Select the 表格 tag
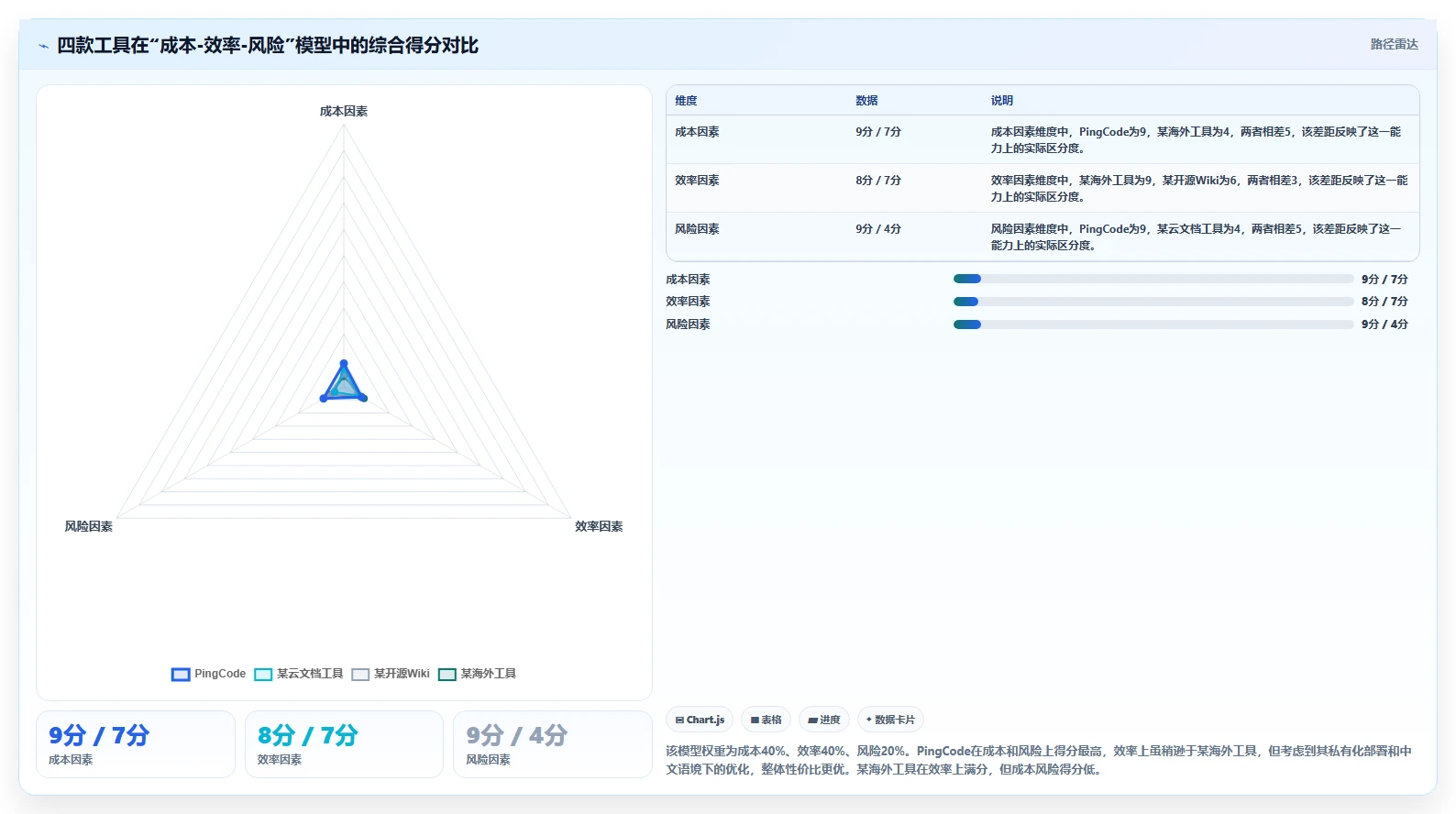Image resolution: width=1456 pixels, height=814 pixels. pyautogui.click(x=766, y=720)
